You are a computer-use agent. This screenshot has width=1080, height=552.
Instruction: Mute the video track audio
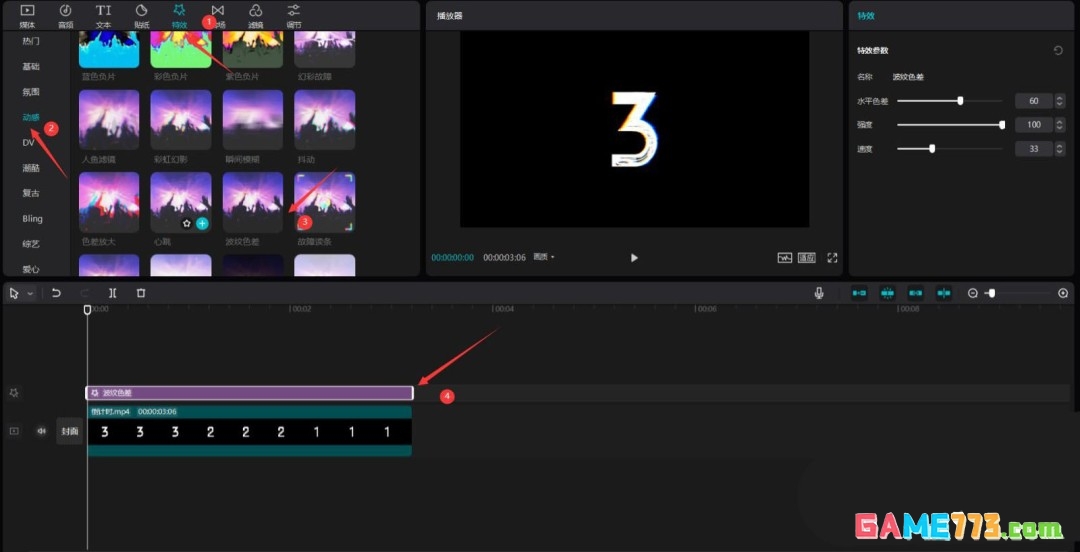(42, 431)
